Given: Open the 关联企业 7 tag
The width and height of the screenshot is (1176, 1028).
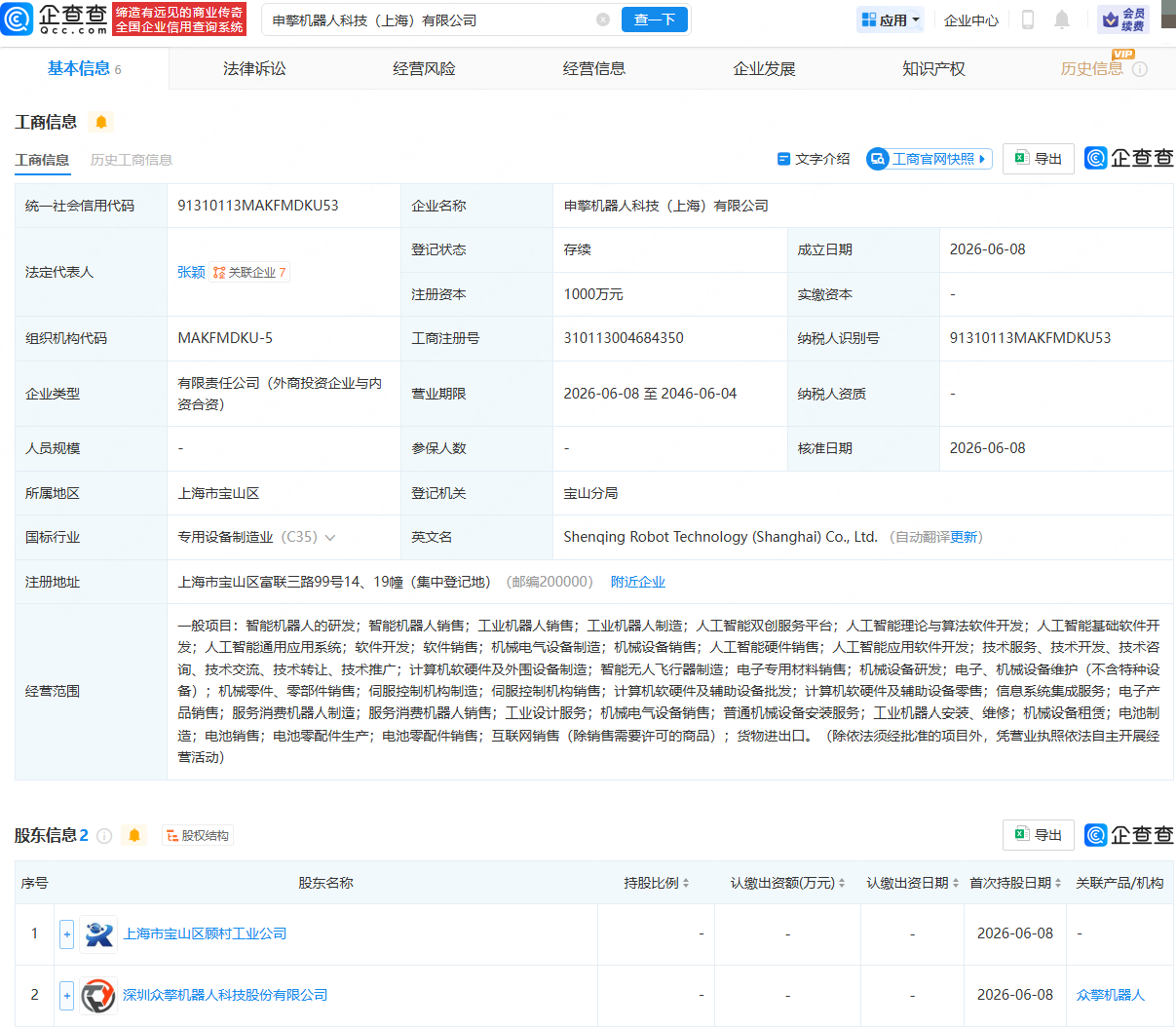Looking at the screenshot, I should [249, 273].
